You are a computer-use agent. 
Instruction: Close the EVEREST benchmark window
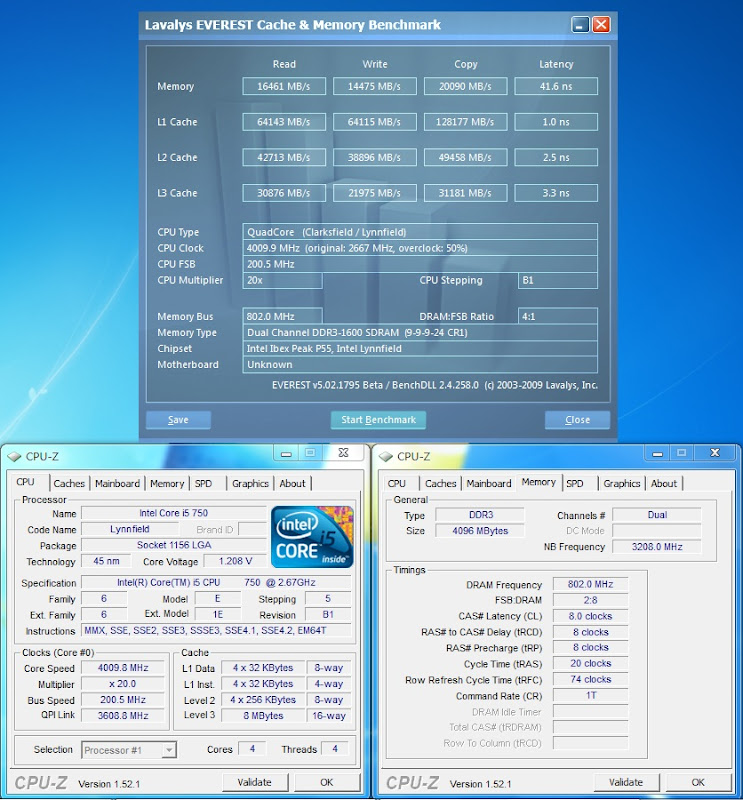pos(601,24)
